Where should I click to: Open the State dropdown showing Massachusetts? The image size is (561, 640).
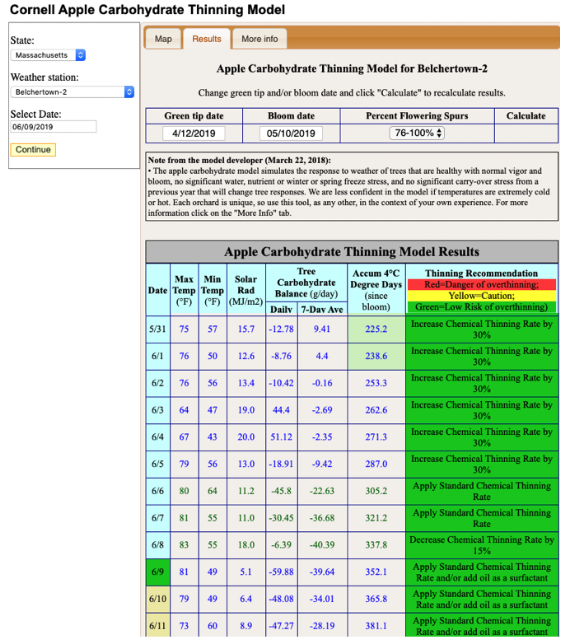pos(48,55)
